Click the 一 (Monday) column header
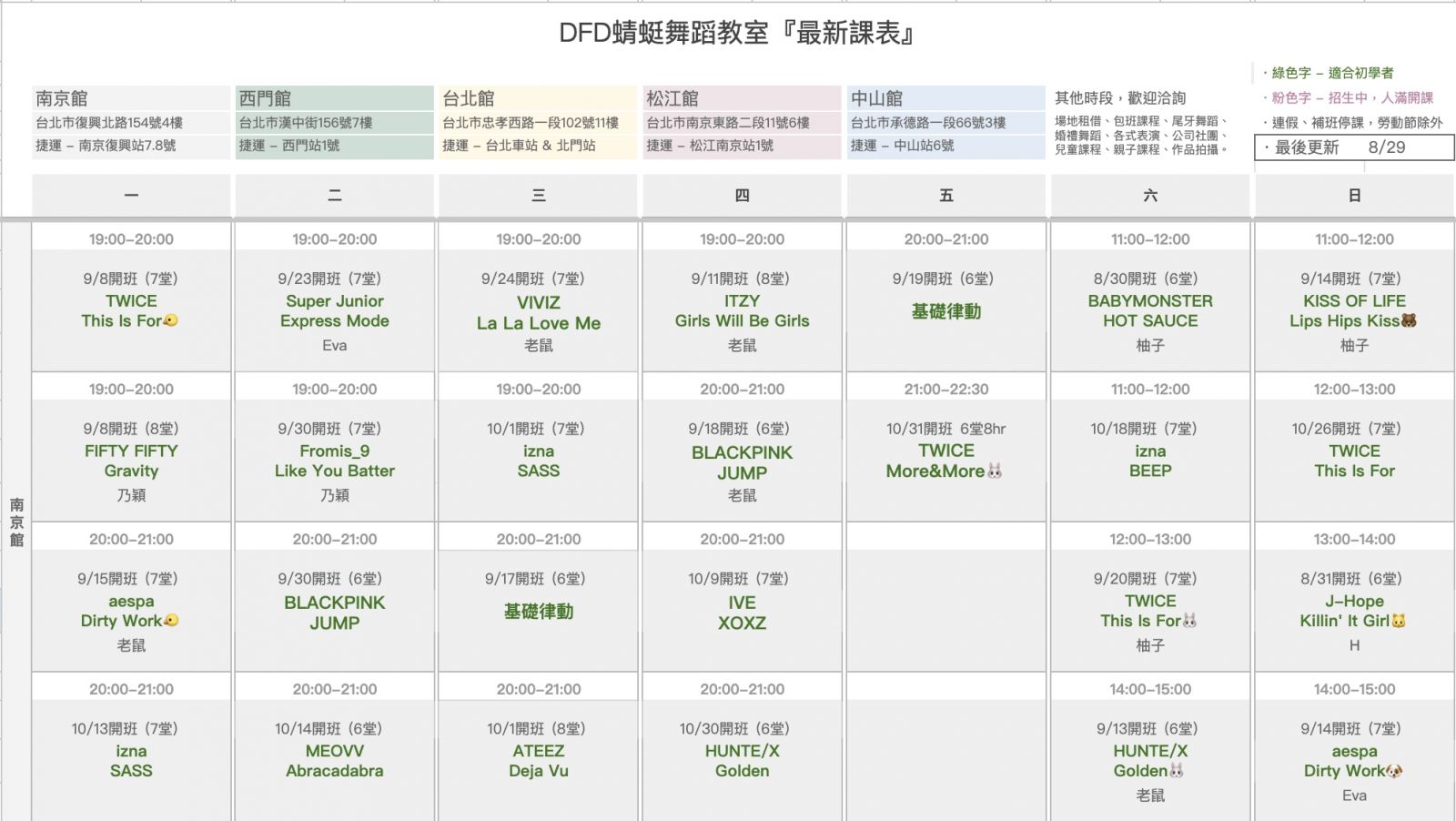Screen dimensions: 1456x821 click(x=131, y=196)
